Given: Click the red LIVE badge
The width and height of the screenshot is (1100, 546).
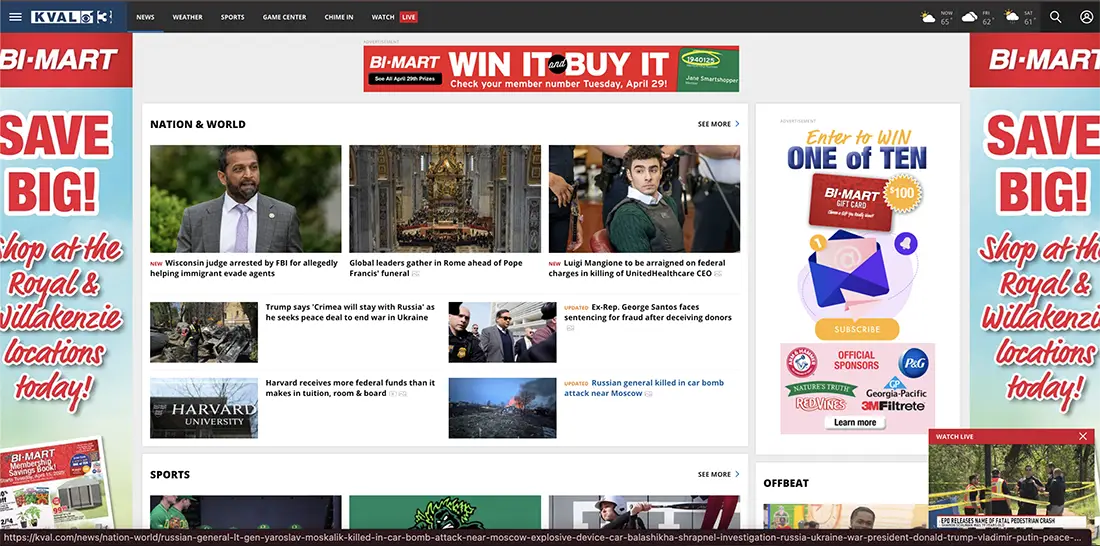Looking at the screenshot, I should point(408,17).
